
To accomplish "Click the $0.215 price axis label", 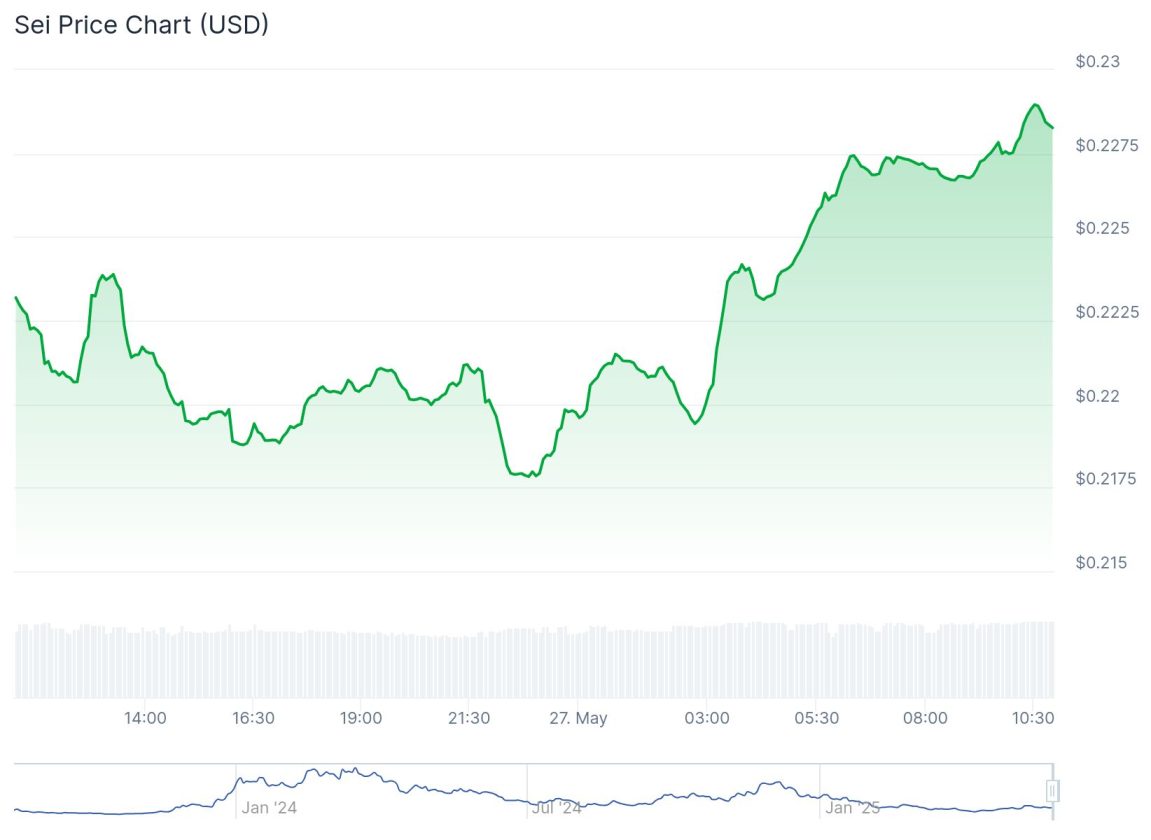I will [x=1102, y=563].
